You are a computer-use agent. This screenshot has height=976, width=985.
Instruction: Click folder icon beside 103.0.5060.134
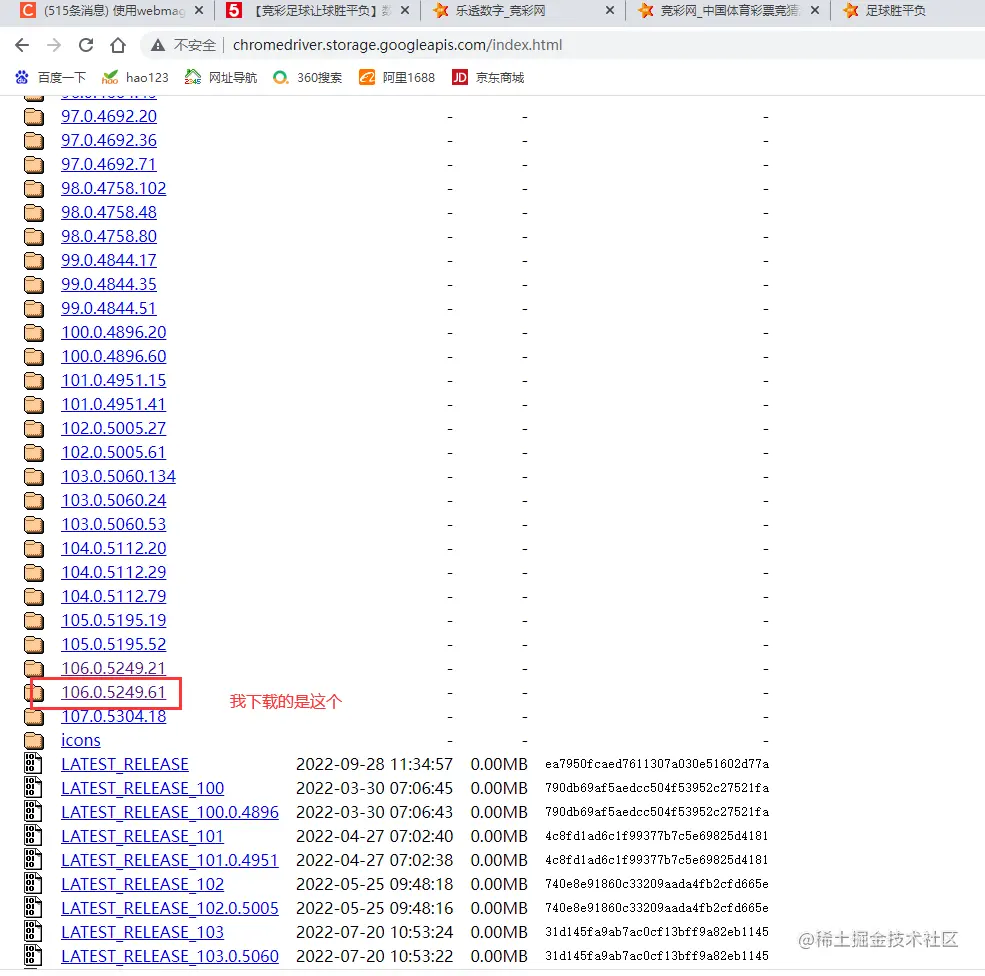[34, 477]
